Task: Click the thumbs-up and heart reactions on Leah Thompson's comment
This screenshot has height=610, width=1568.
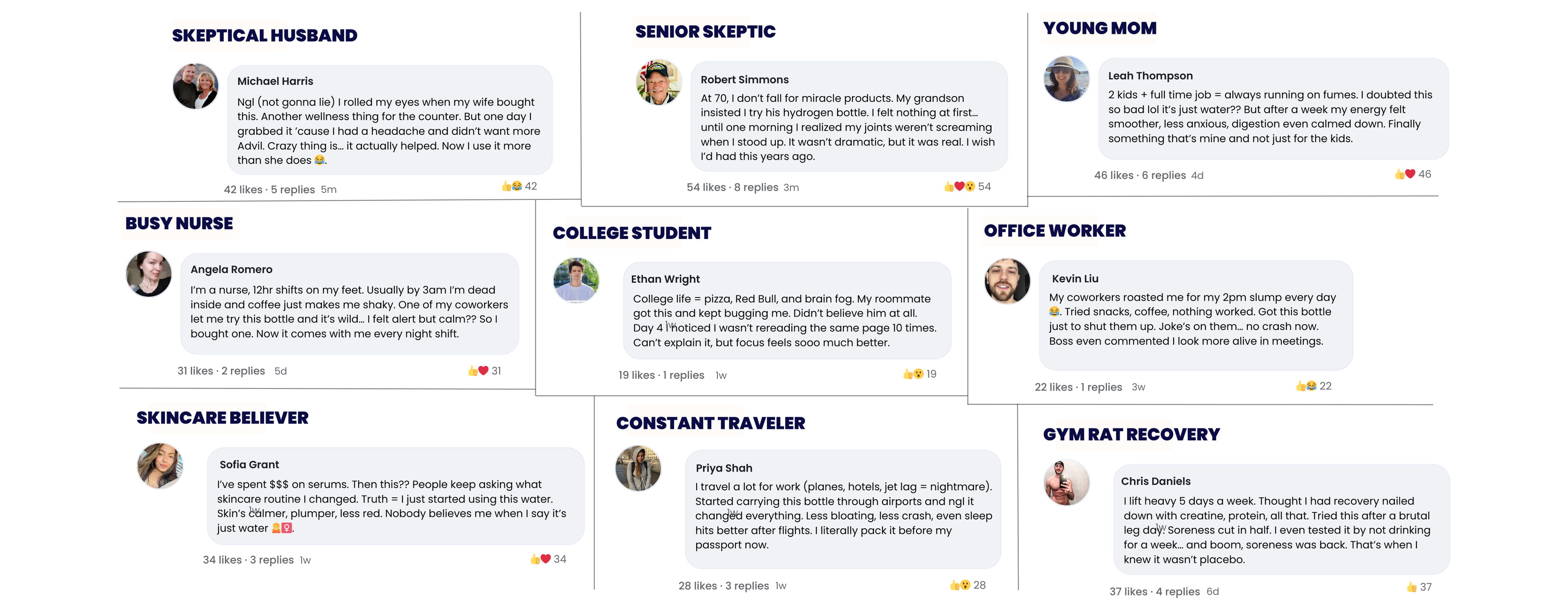Action: 1405,174
